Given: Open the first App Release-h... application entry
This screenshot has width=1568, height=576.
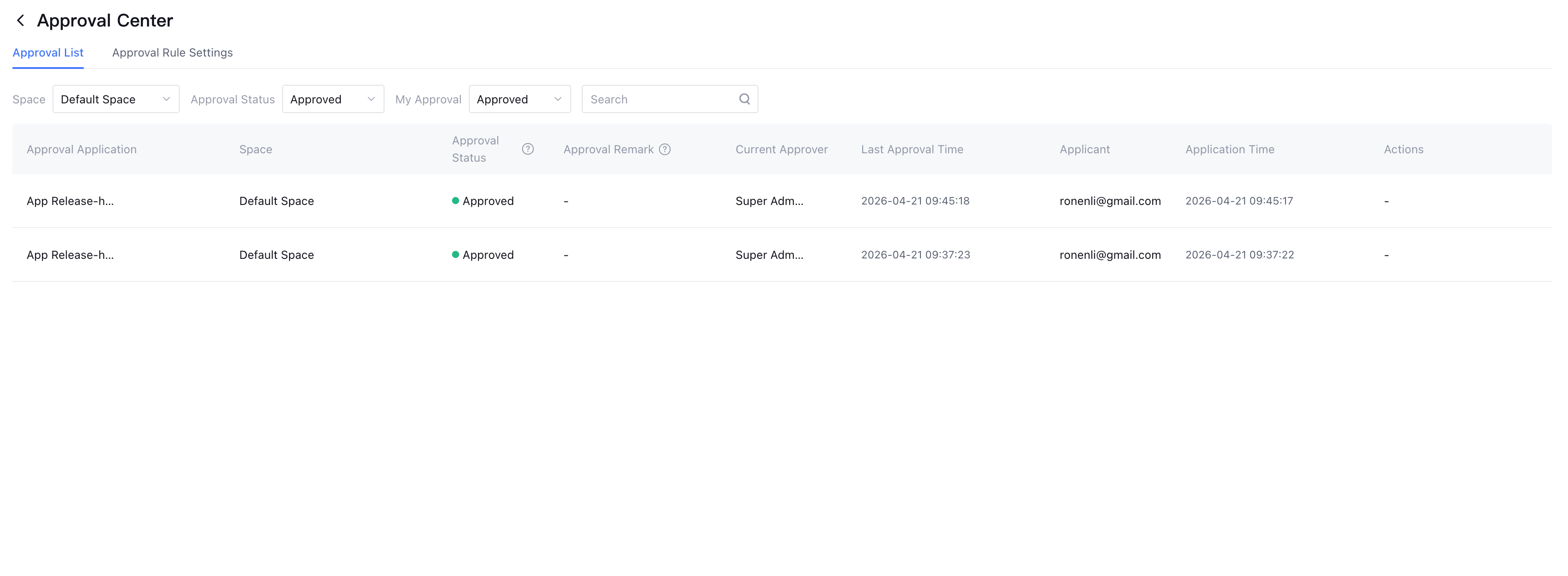Looking at the screenshot, I should click(70, 201).
